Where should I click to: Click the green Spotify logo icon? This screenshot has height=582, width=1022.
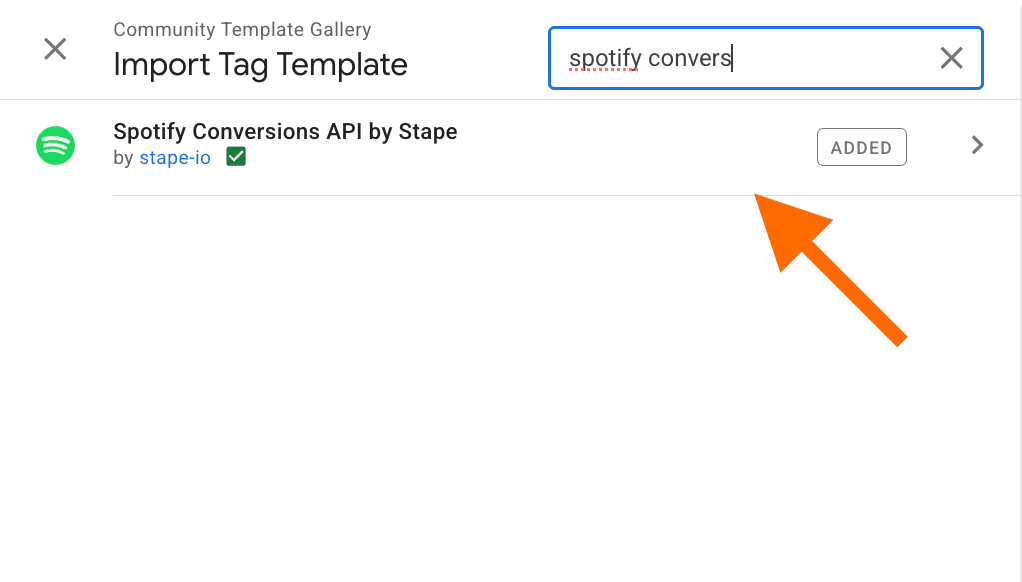point(56,146)
